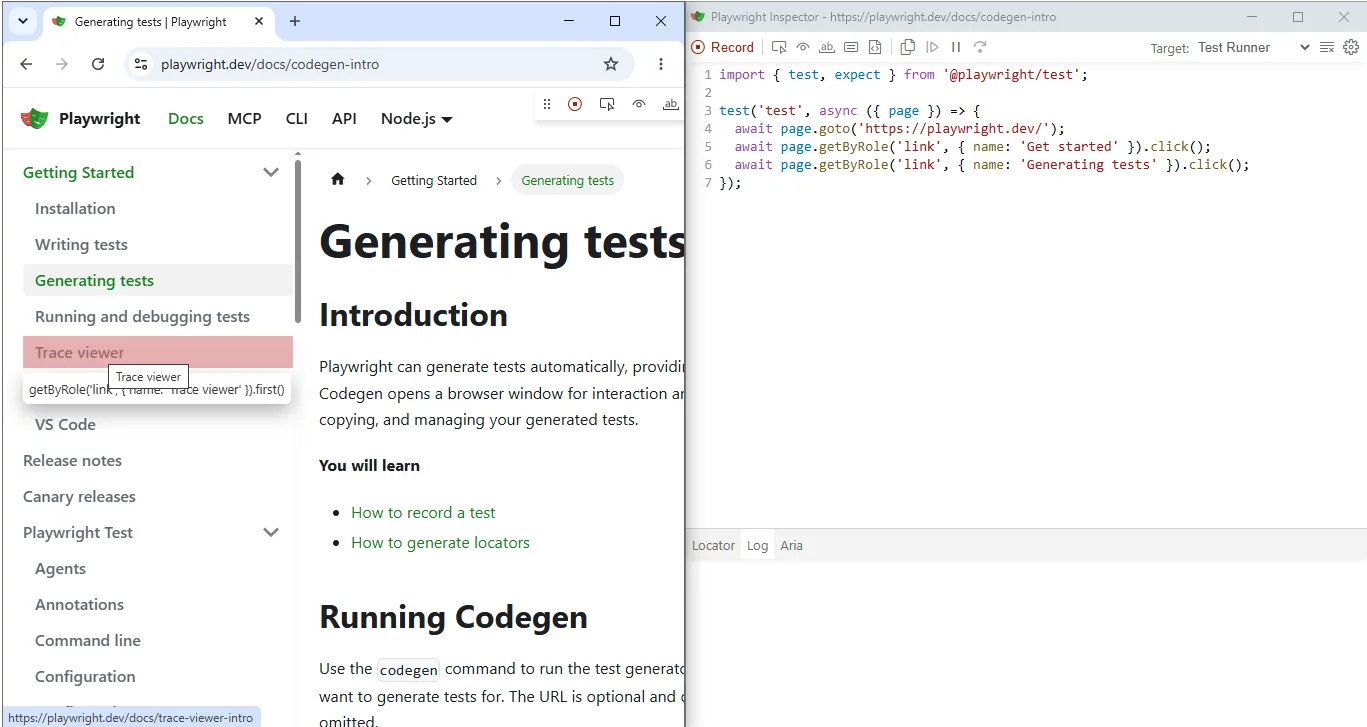
Task: Open API in the Playwright navbar
Action: click(344, 119)
